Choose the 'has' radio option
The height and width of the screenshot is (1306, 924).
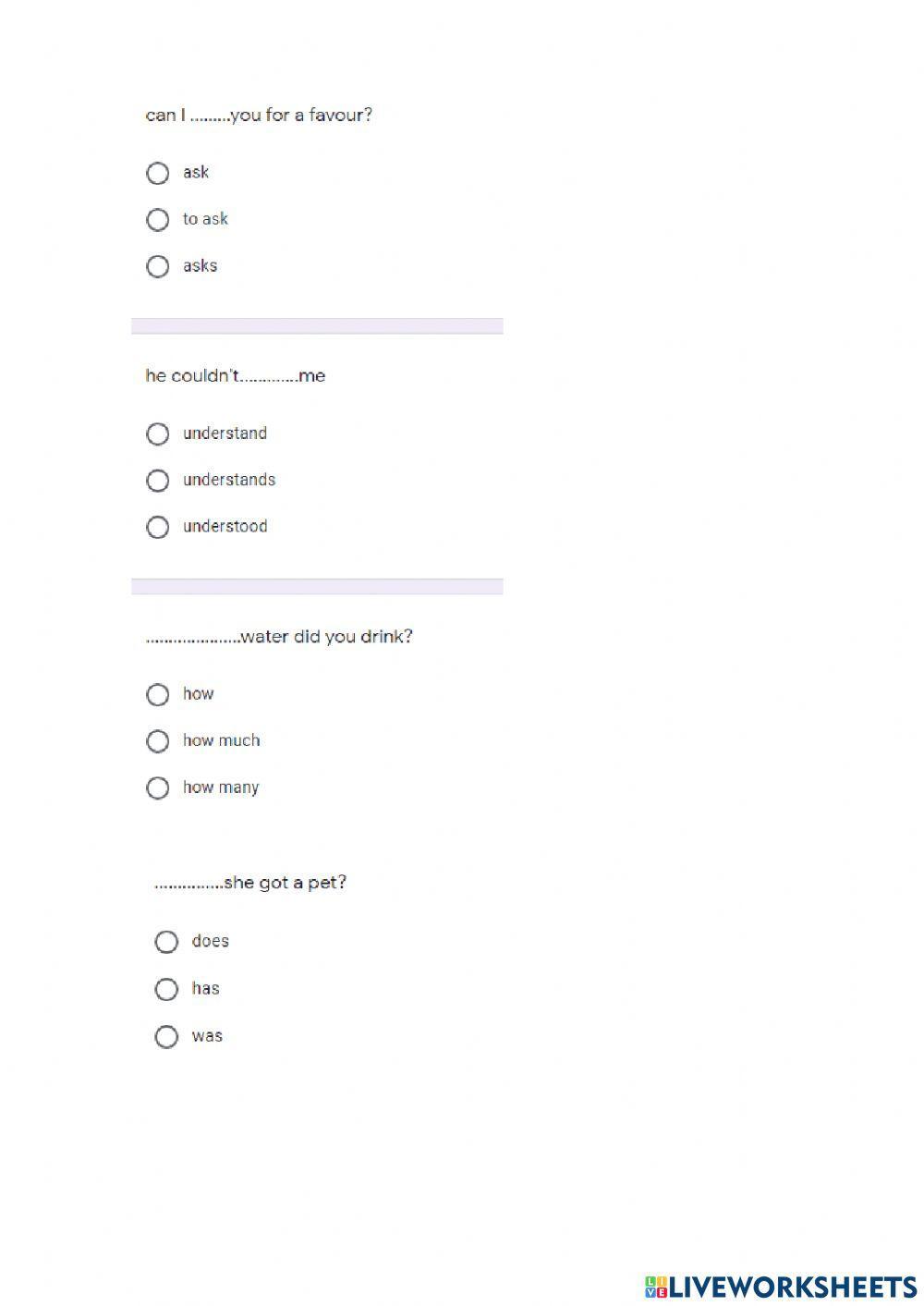point(166,989)
